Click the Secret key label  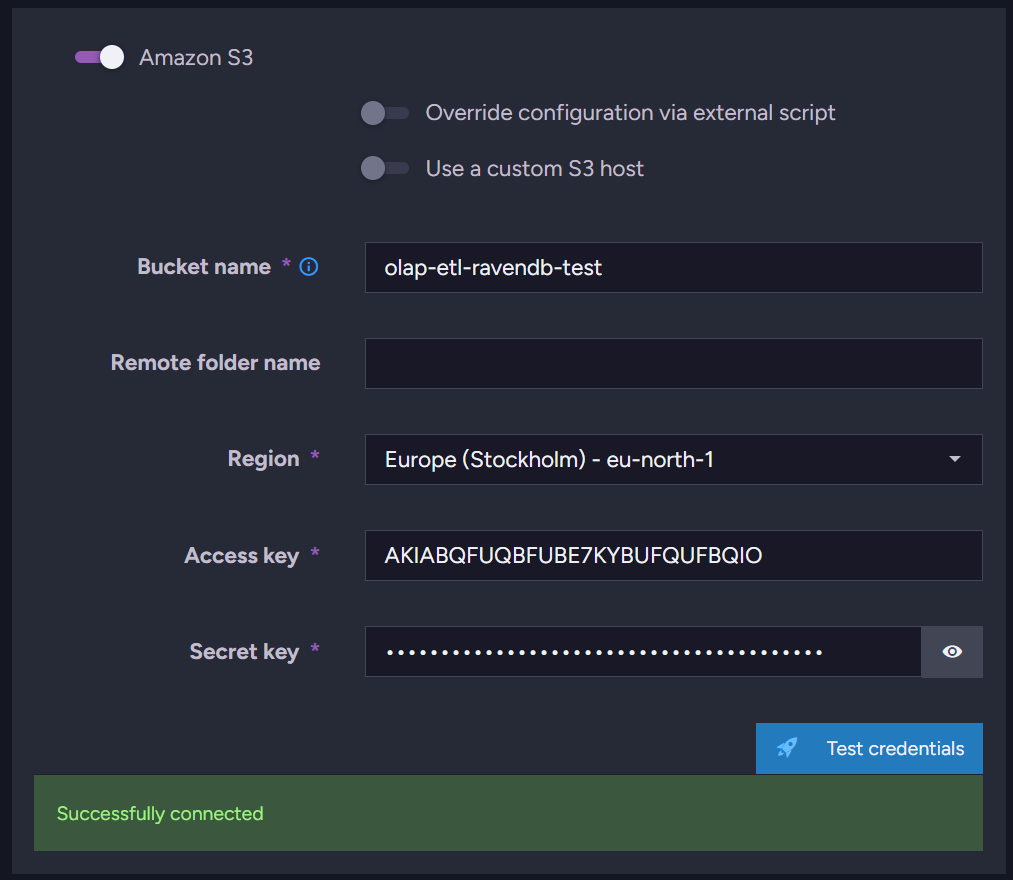(244, 651)
